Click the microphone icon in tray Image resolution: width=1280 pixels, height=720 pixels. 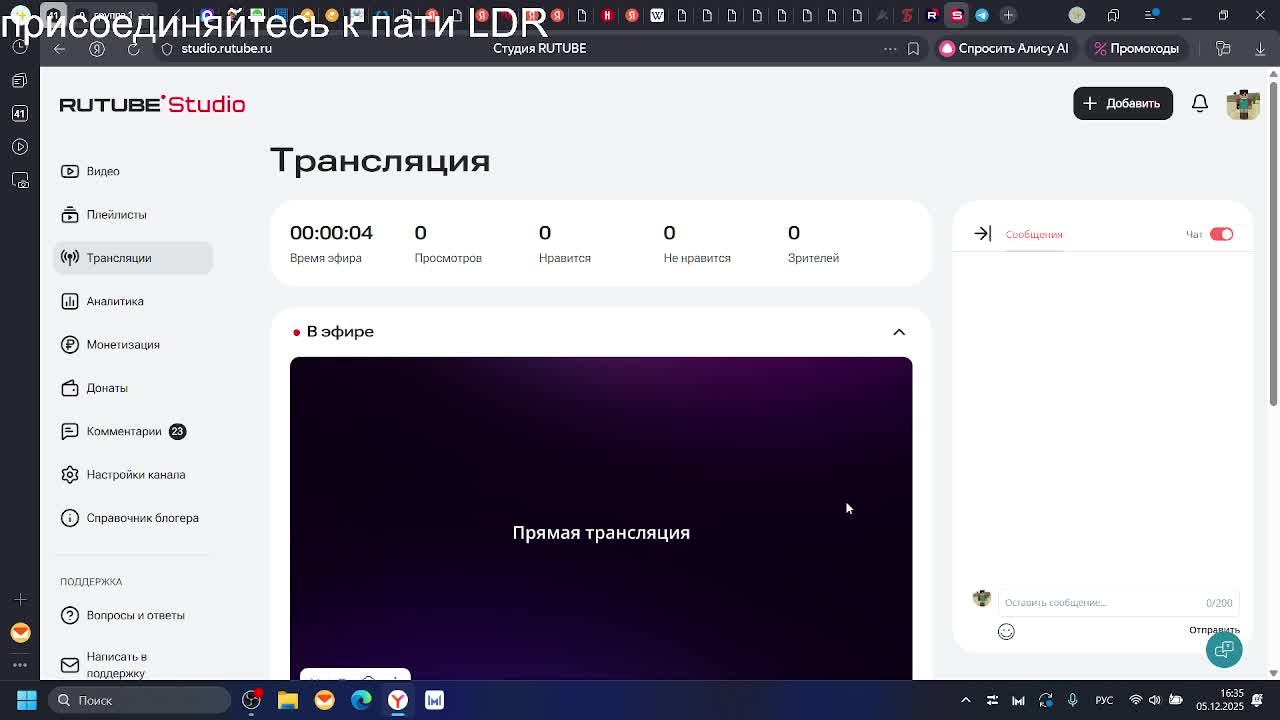[x=1072, y=700]
